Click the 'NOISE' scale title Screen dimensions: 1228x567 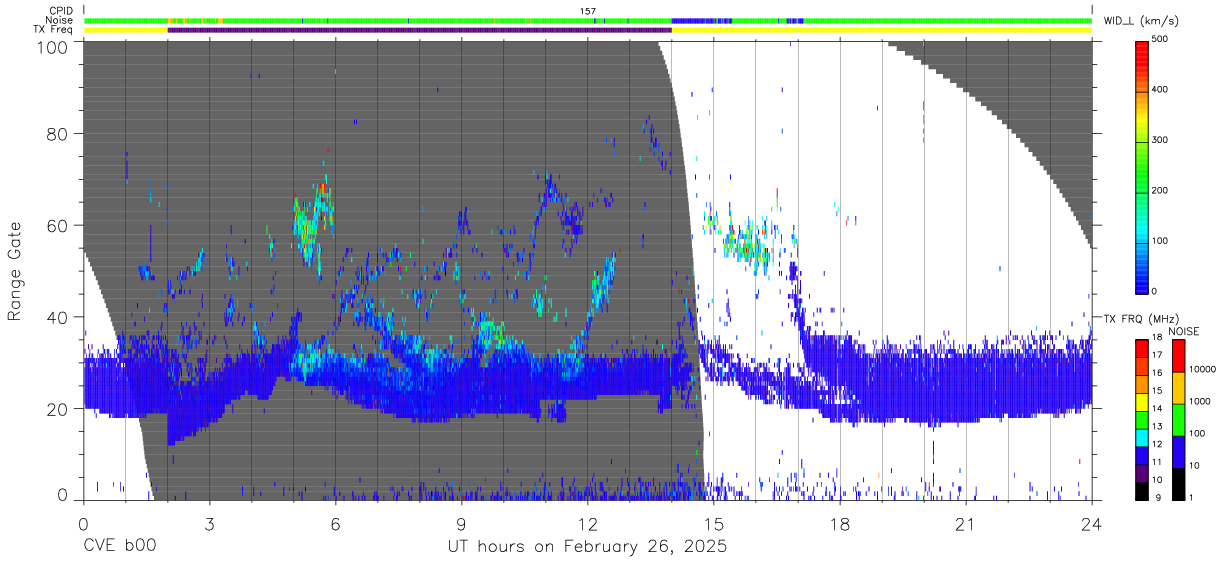(x=1184, y=331)
